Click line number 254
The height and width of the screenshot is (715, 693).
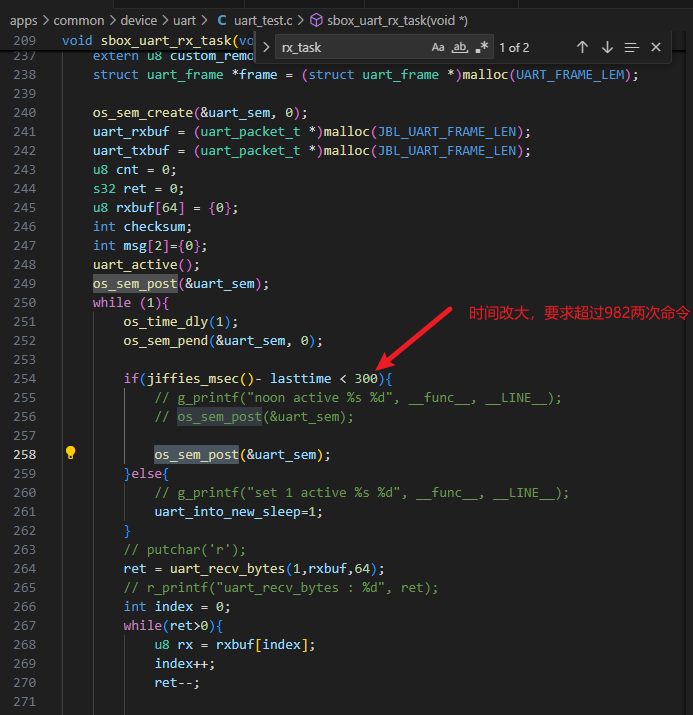(x=25, y=378)
